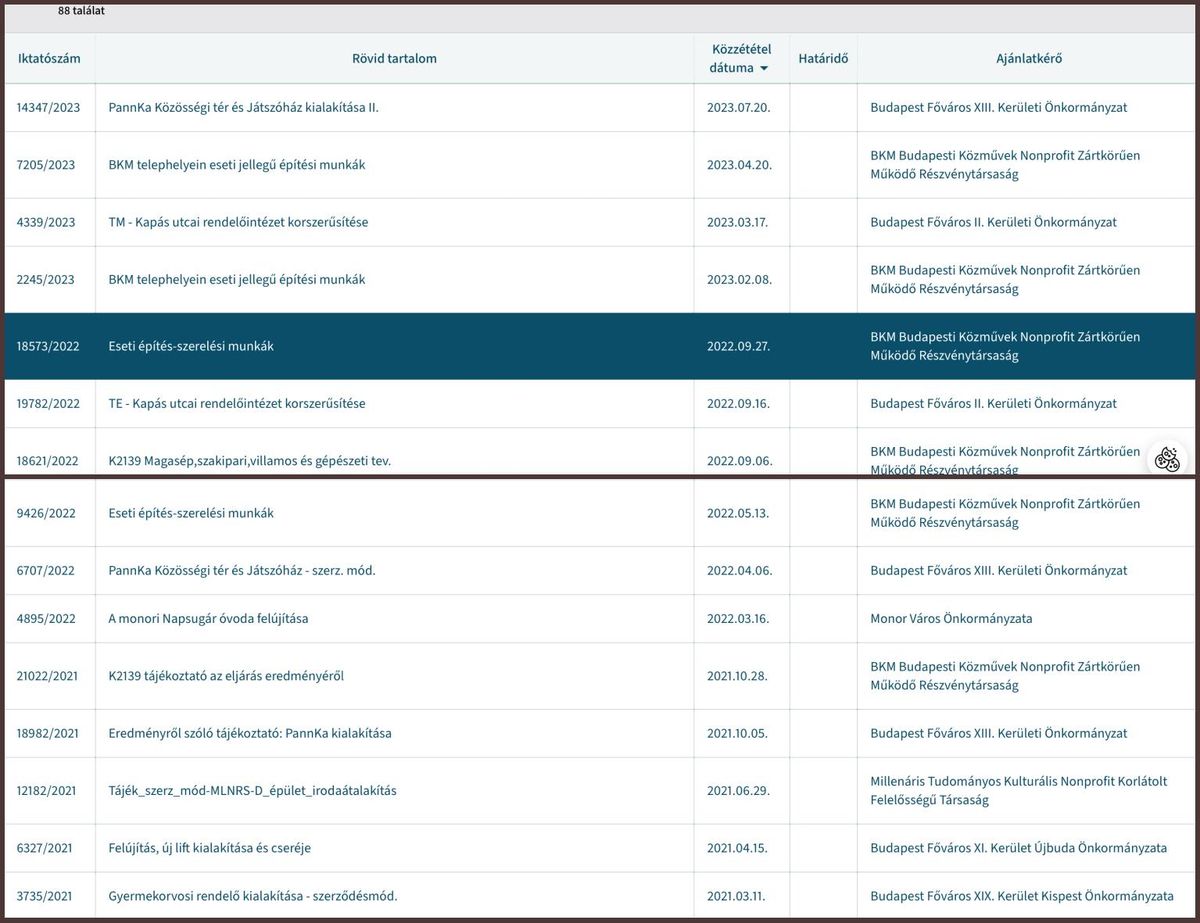This screenshot has width=1200, height=923.
Task: Open highlighted record 18573/2022
Action: (x=48, y=346)
